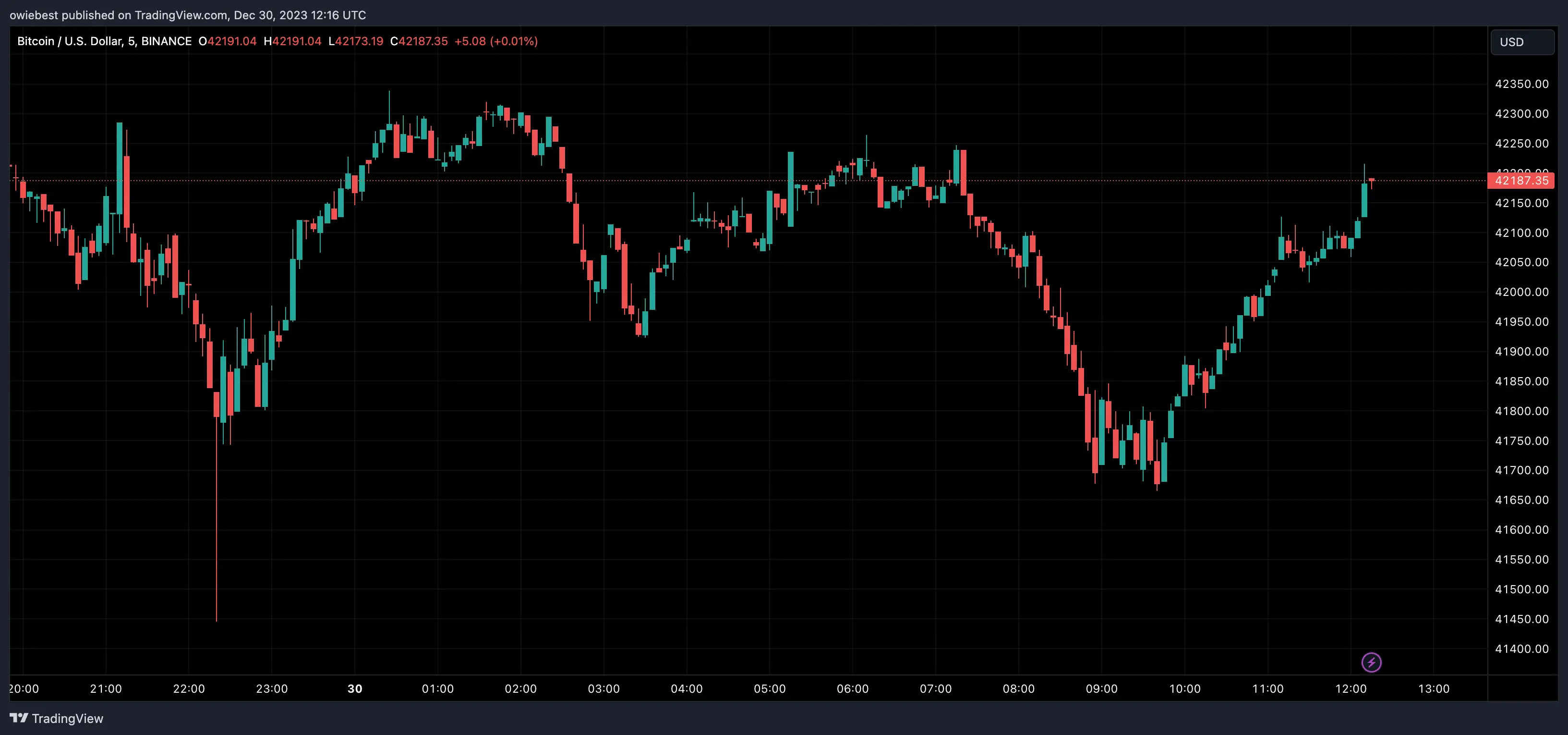Select the high value H42191.04
Viewport: 1568px width, 735px height.
coord(292,41)
